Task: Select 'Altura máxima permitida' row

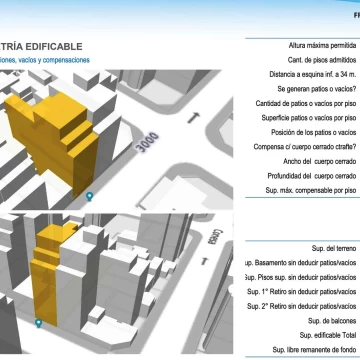Action: click(x=322, y=46)
